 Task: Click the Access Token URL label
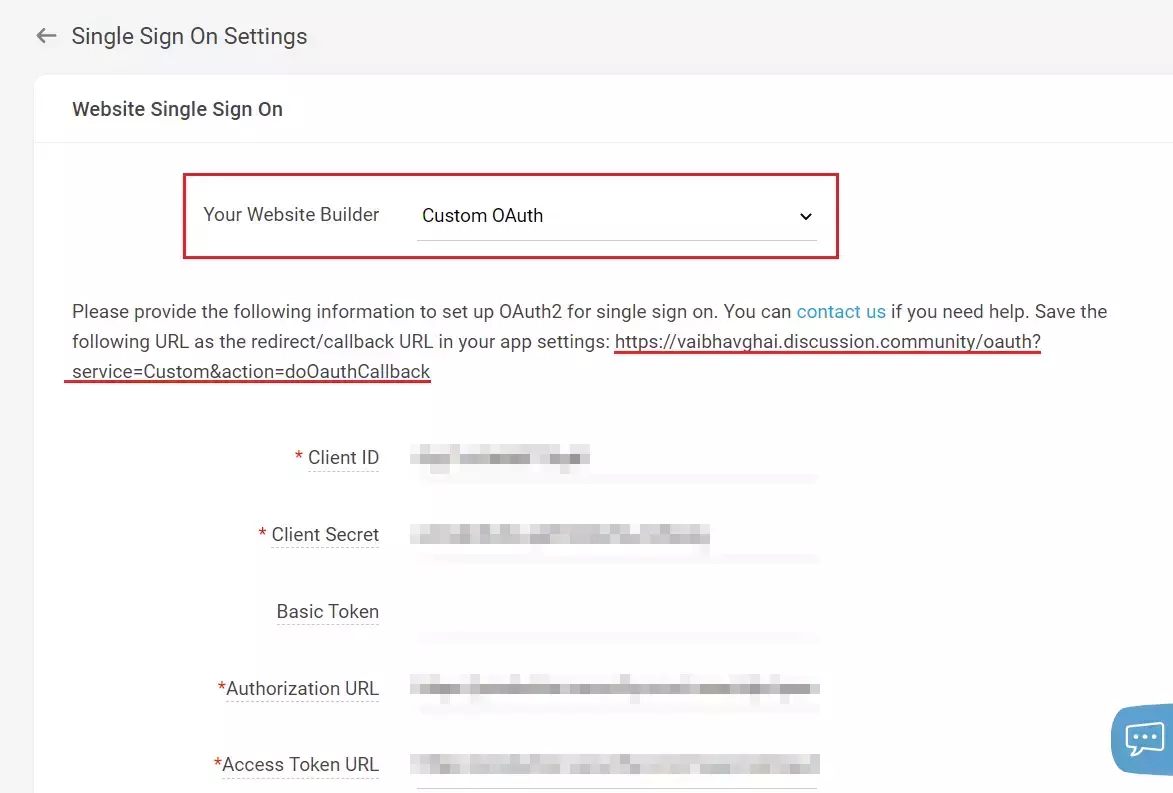pos(300,765)
